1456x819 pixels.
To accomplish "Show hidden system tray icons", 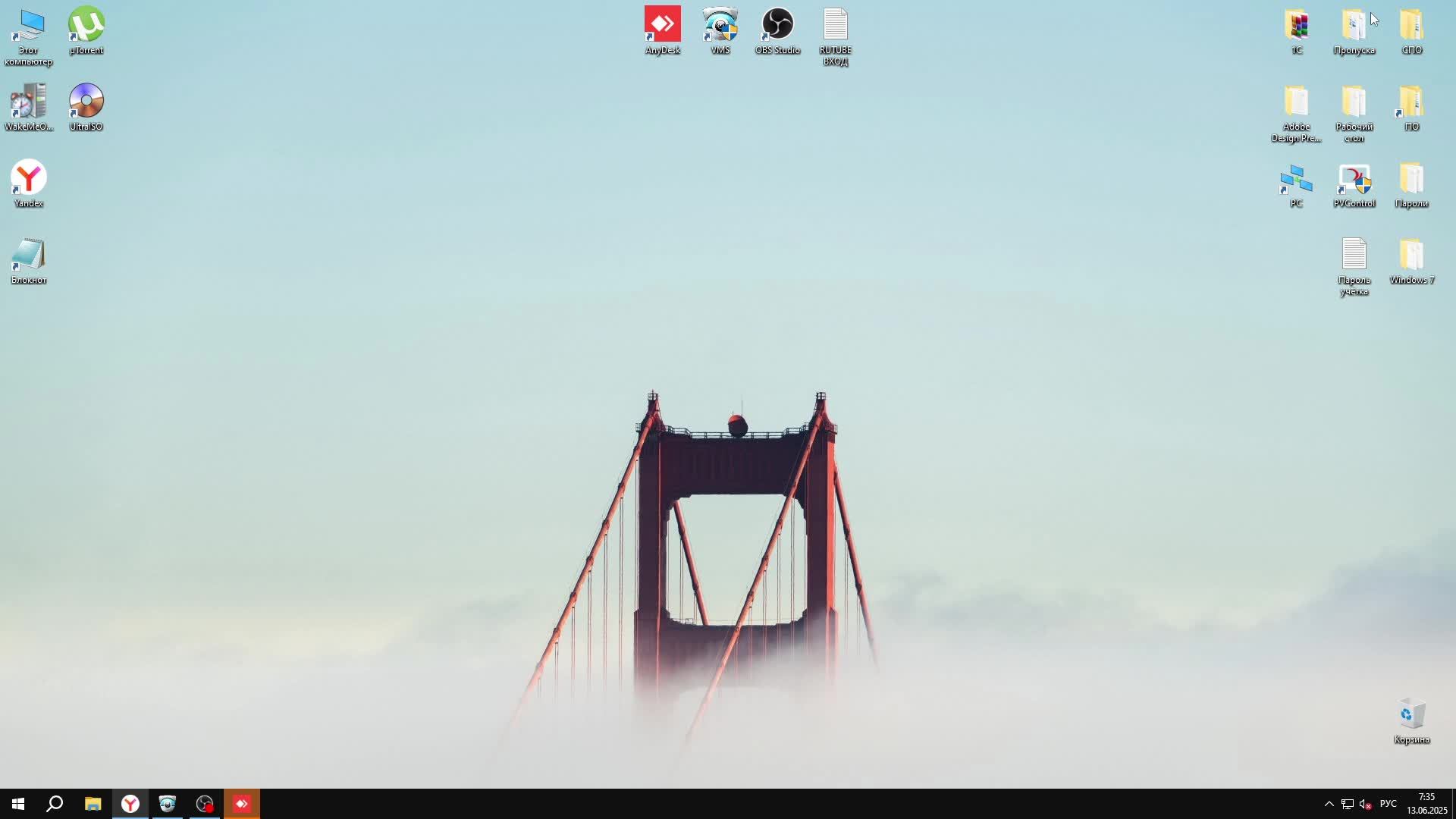I will pyautogui.click(x=1329, y=804).
